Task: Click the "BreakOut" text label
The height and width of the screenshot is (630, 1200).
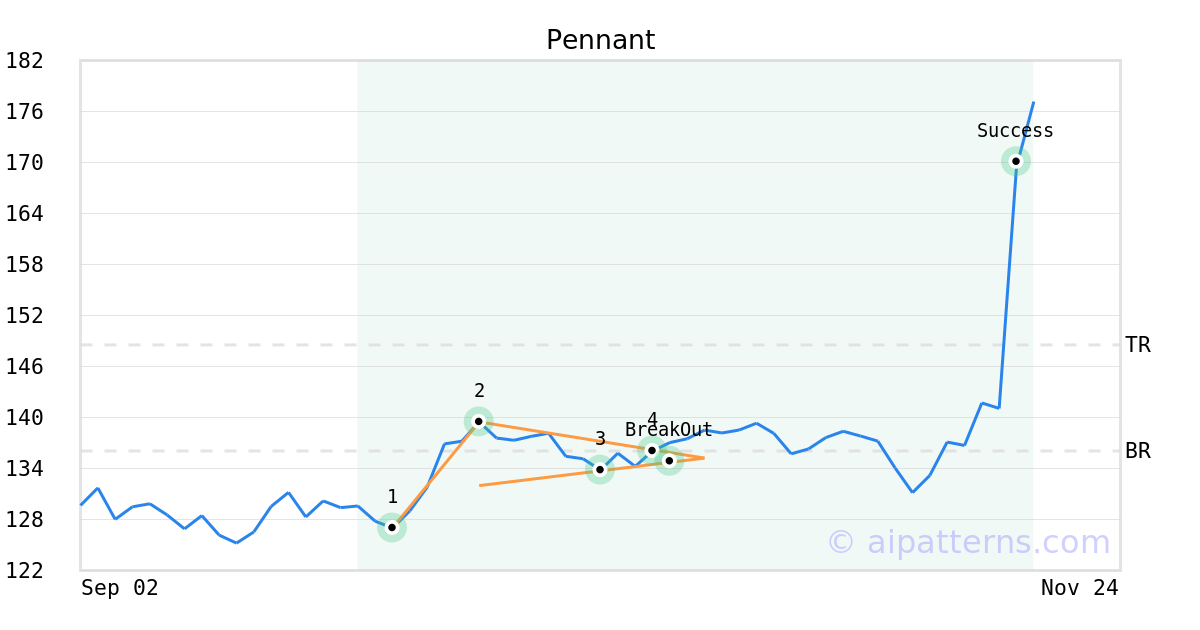Action: click(x=669, y=430)
